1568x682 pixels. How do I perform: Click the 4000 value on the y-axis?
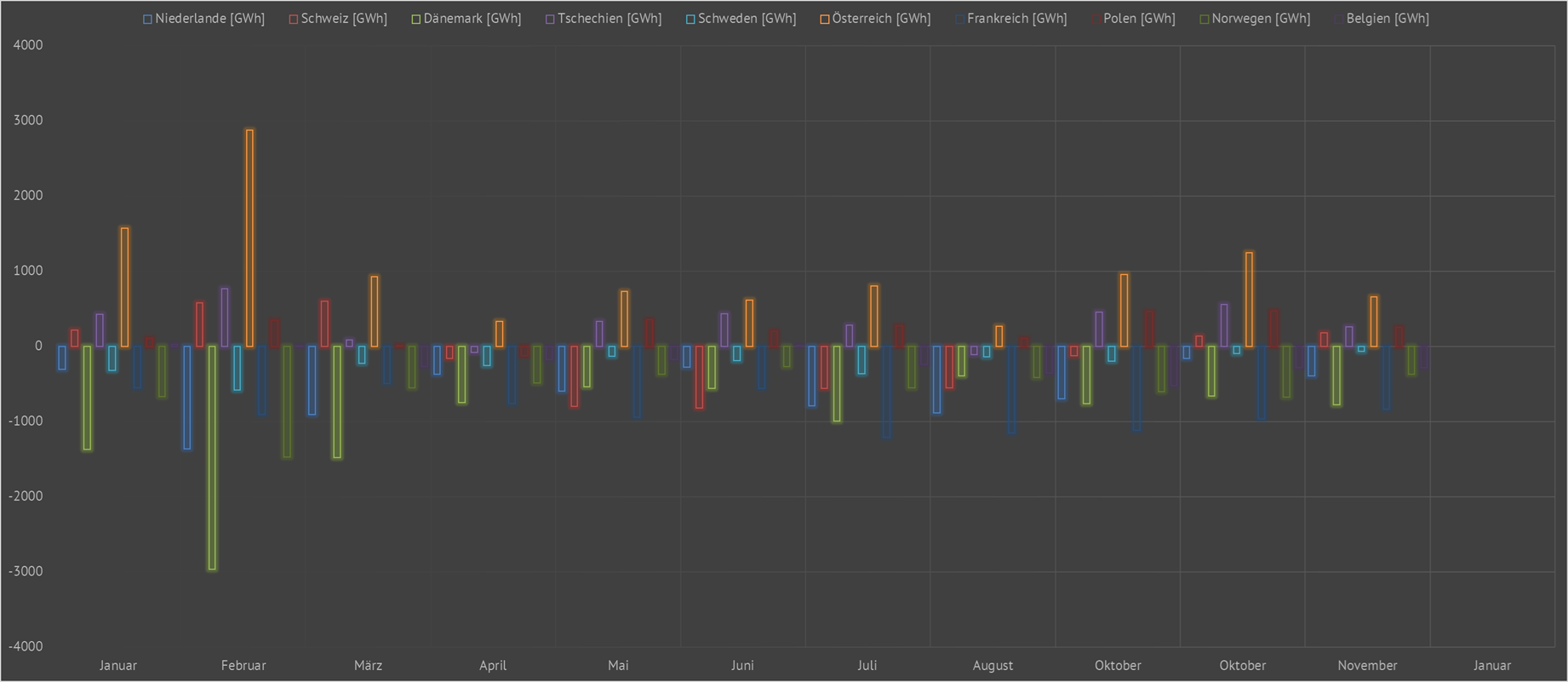click(28, 45)
